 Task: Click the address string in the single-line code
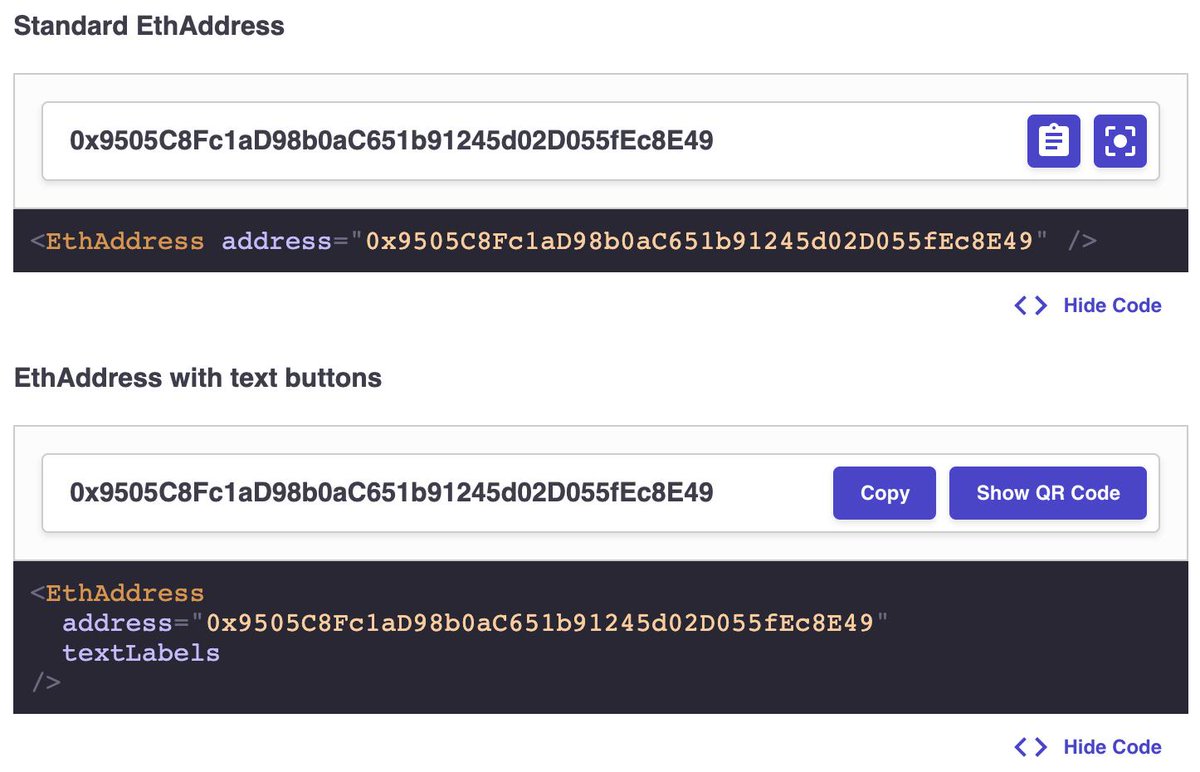[x=699, y=241]
